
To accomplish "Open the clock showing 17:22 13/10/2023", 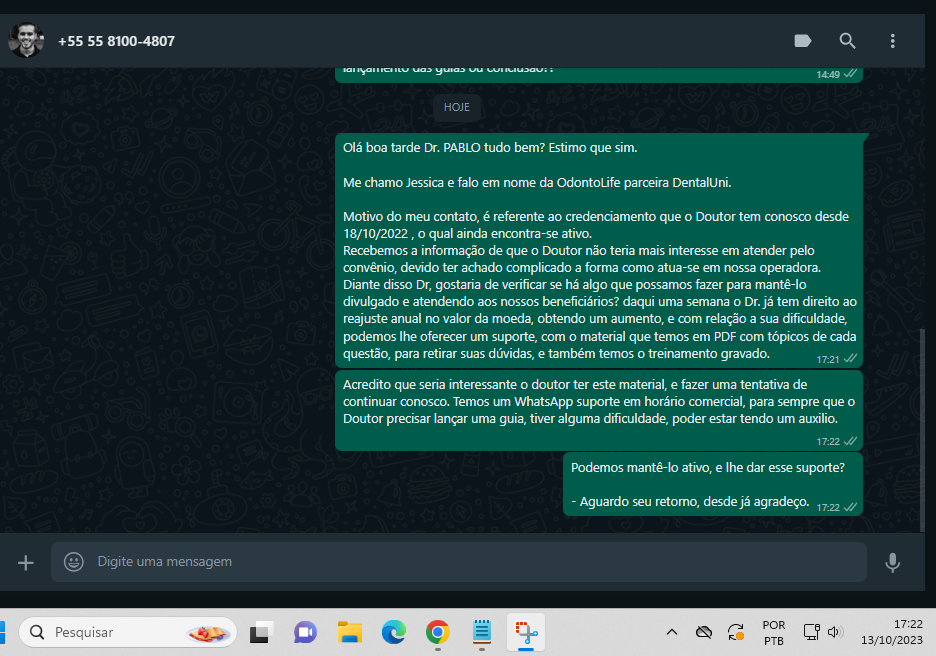I will (892, 632).
